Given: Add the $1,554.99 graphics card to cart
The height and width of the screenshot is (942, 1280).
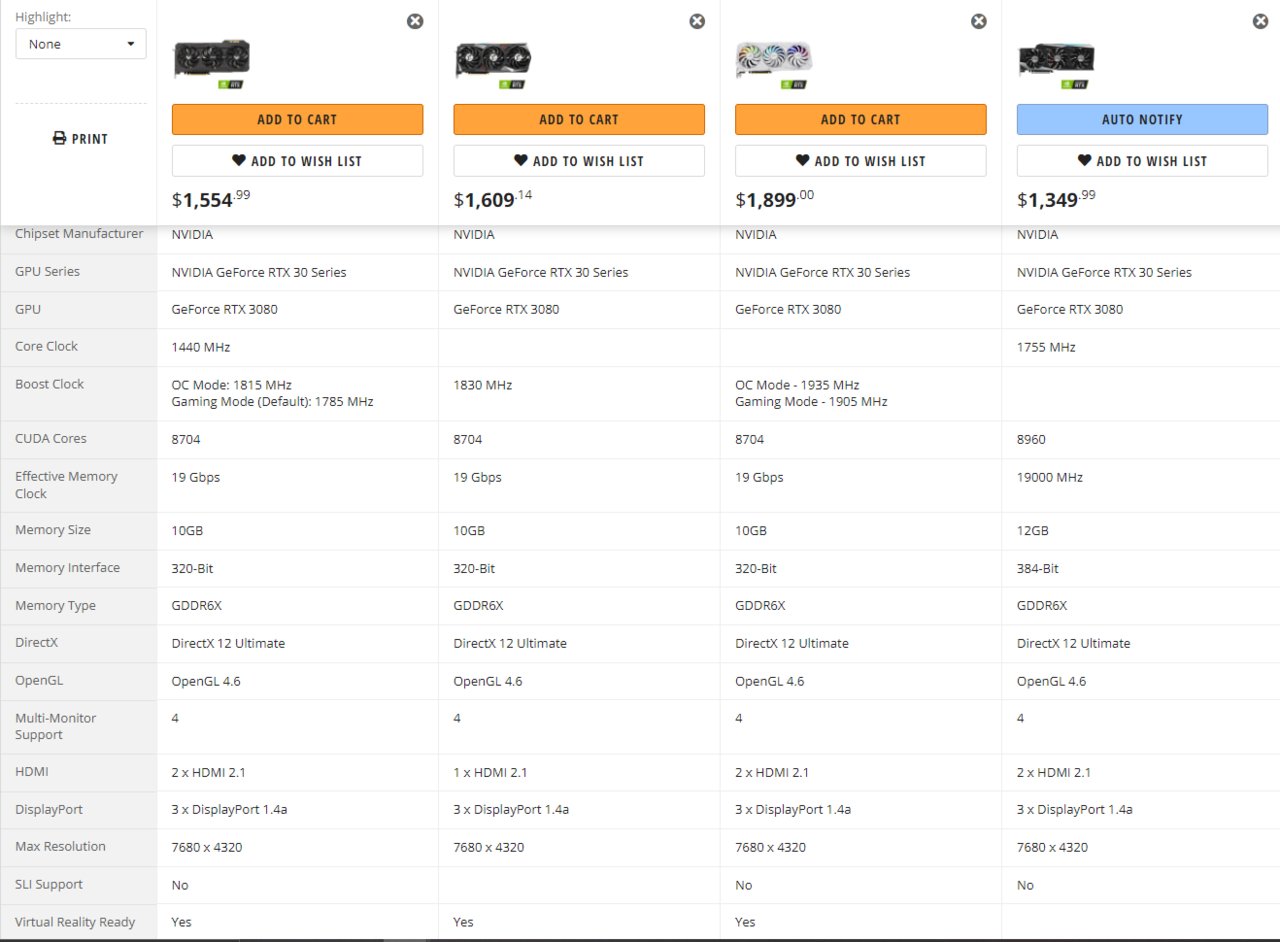Looking at the screenshot, I should tap(297, 119).
